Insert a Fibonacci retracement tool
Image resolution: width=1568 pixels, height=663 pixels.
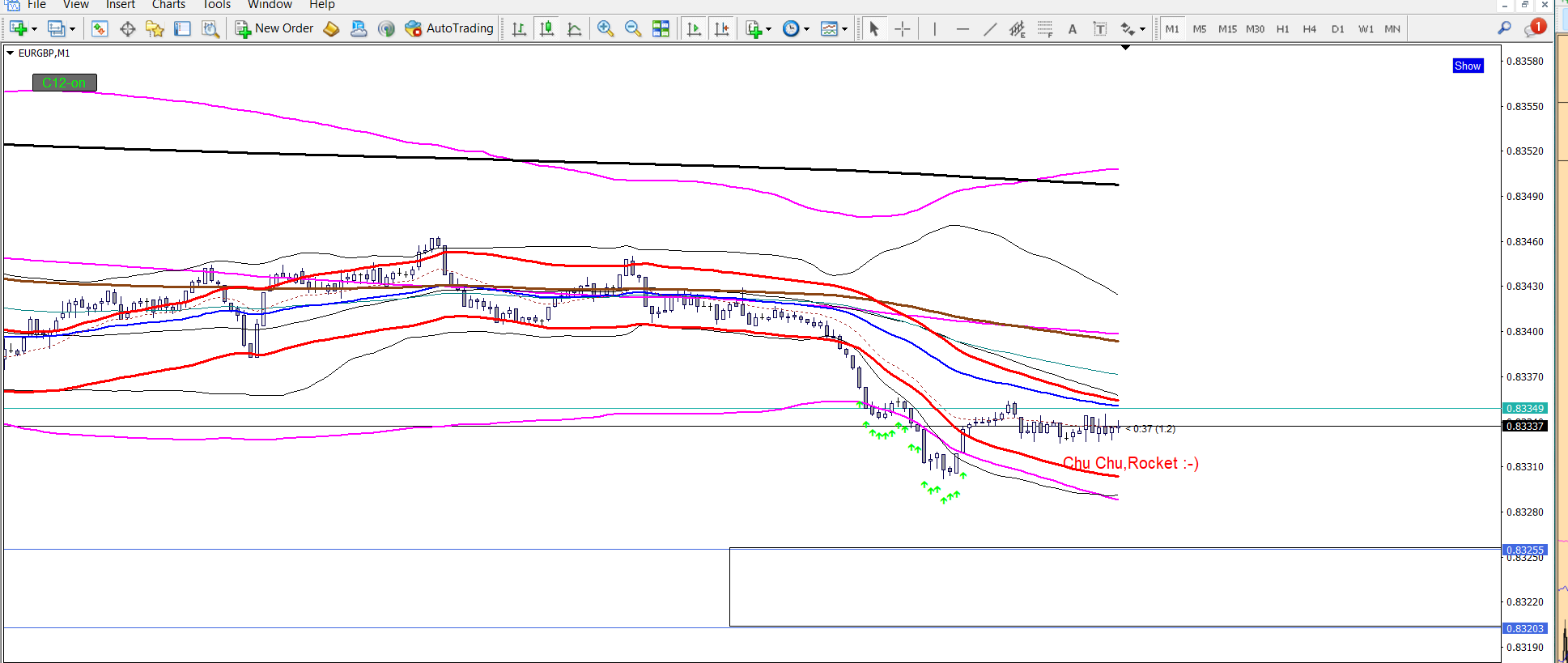click(x=1045, y=29)
